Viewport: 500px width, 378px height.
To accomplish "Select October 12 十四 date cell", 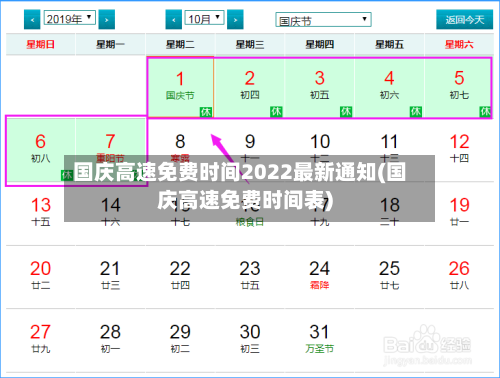I will coord(459,150).
